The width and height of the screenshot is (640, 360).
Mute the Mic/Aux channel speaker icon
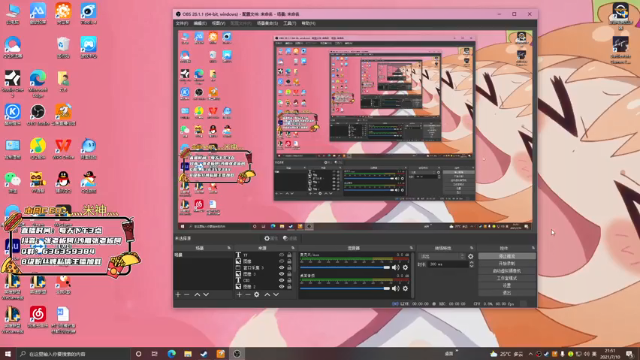396,267
